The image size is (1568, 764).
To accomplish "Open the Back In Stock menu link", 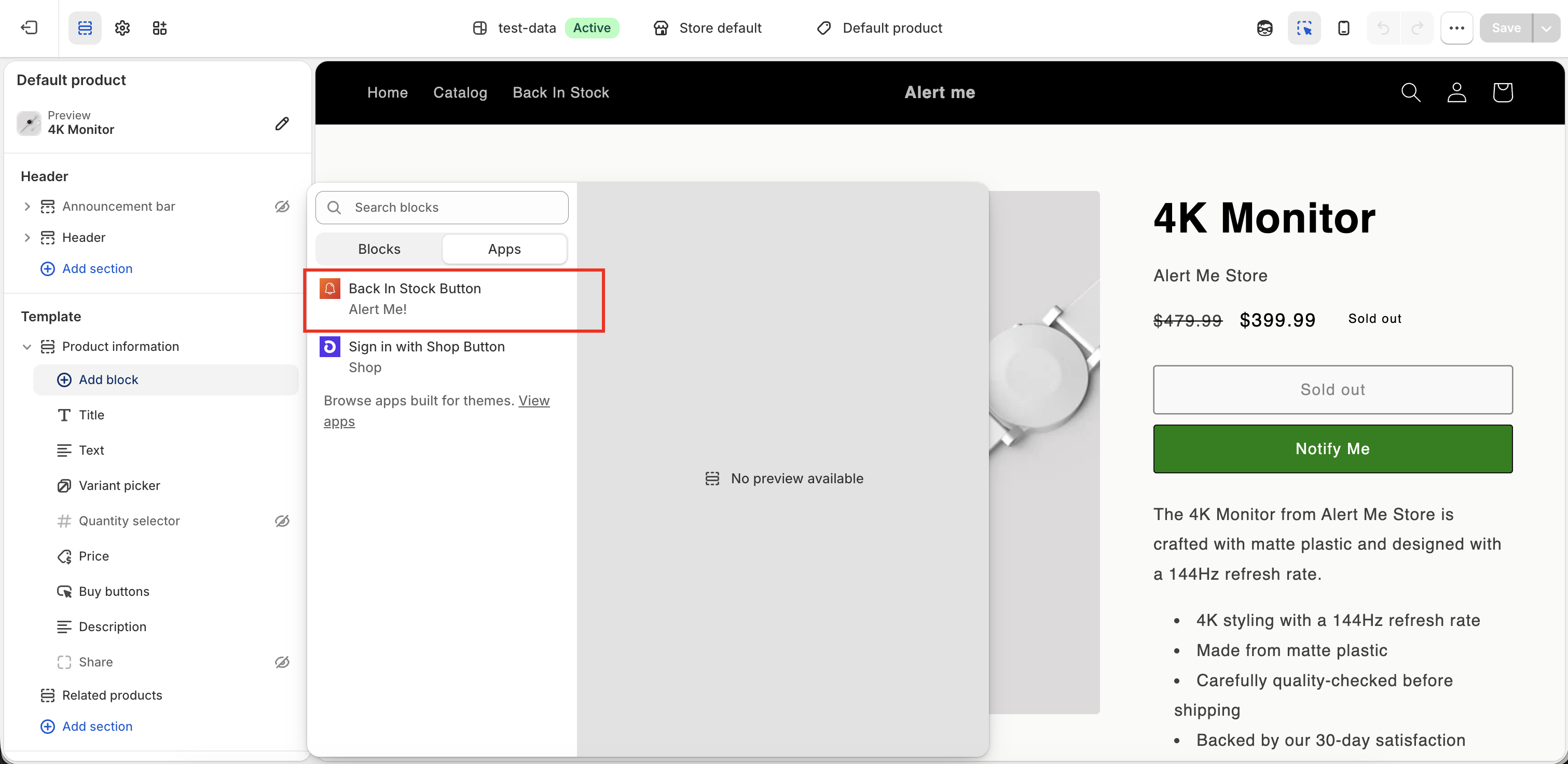I will pyautogui.click(x=560, y=92).
